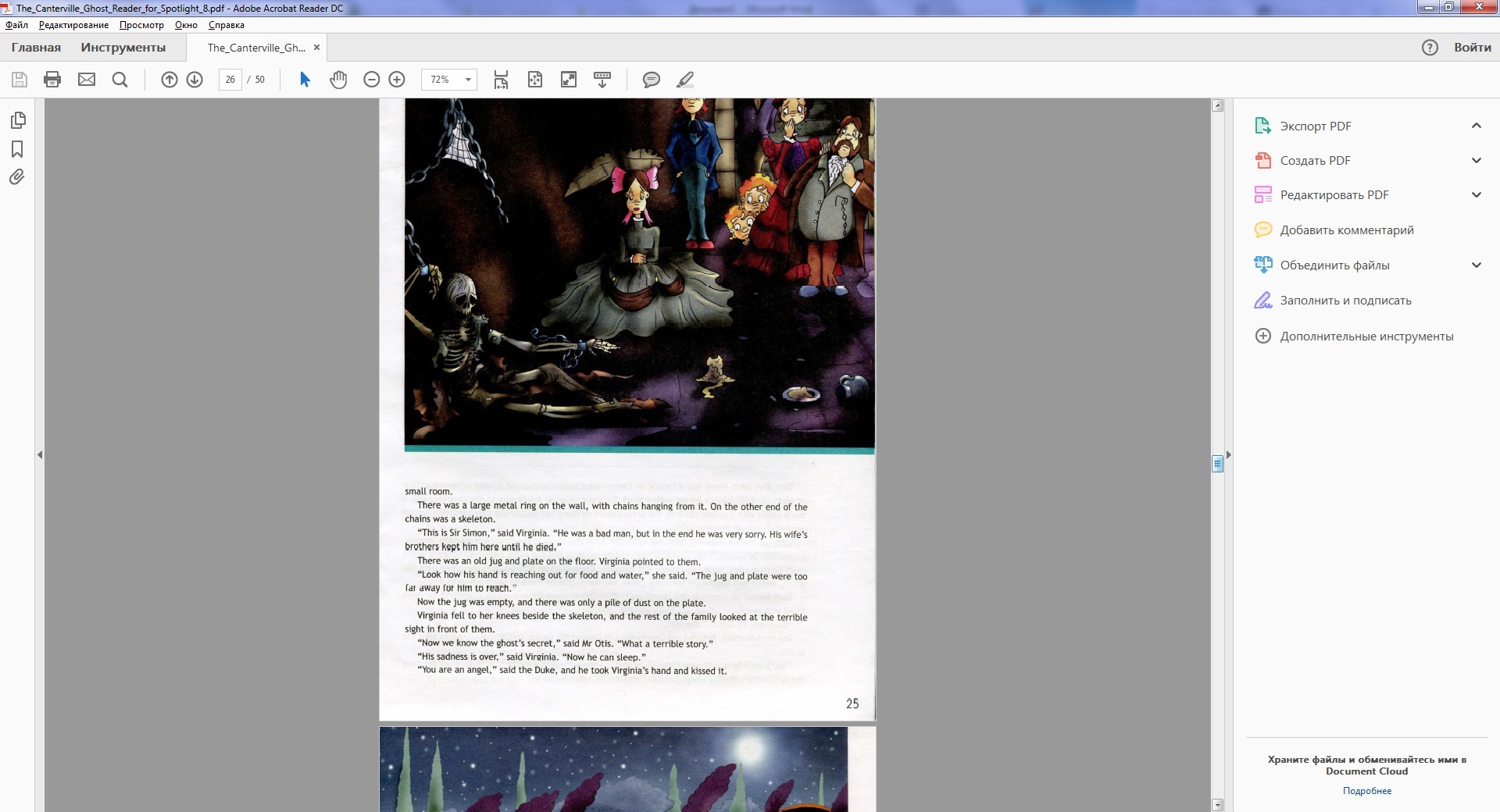Open attachments paperclip panel
The image size is (1500, 812).
click(x=17, y=177)
